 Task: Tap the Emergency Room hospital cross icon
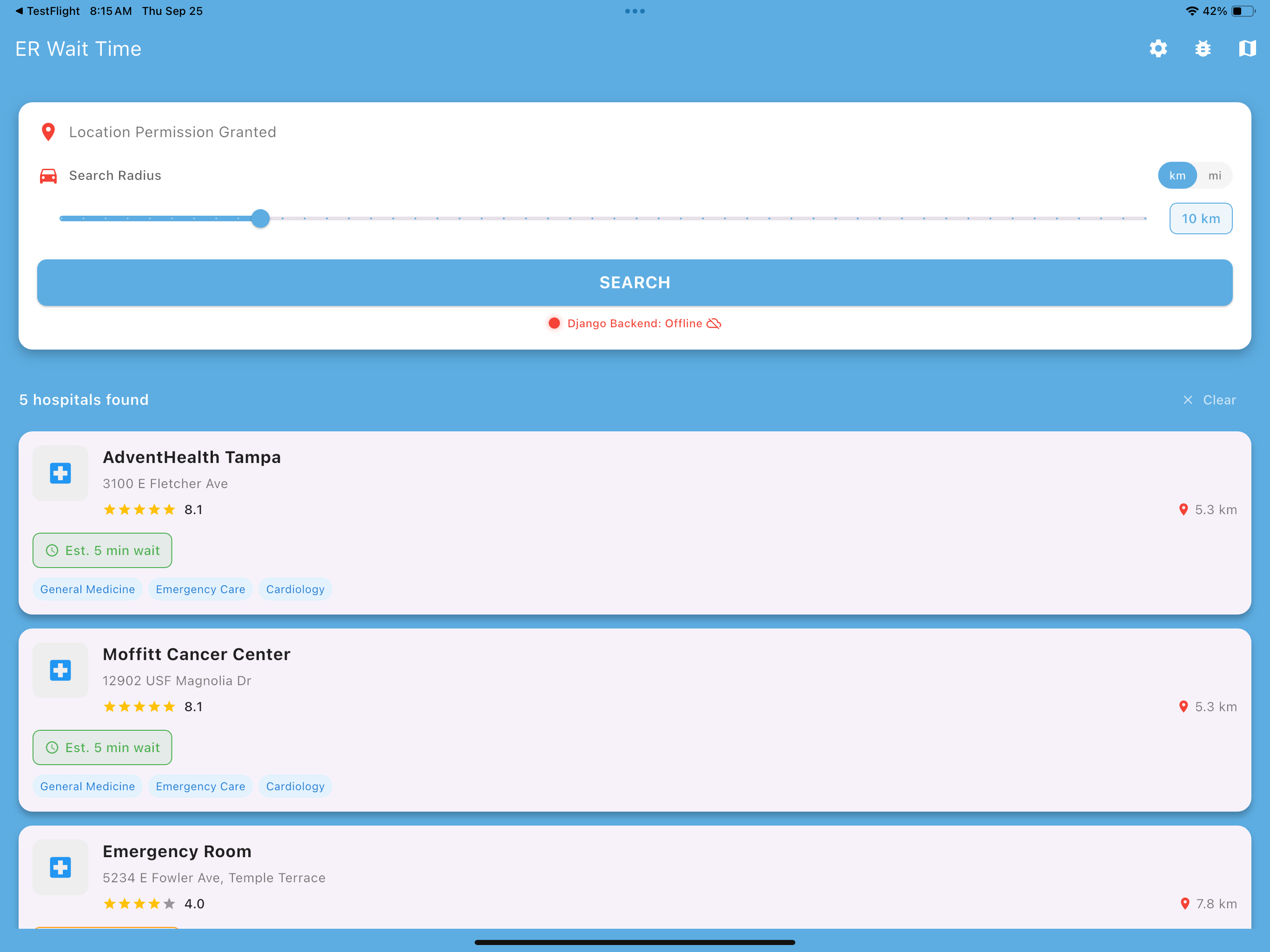(60, 867)
